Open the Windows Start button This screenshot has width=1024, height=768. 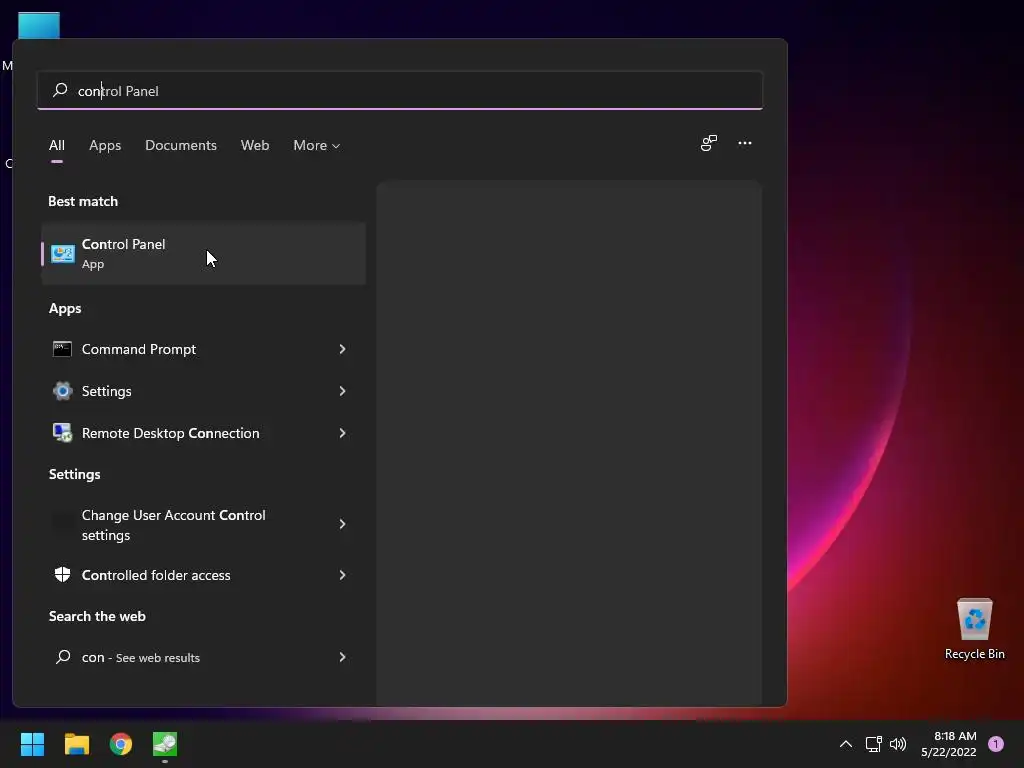[x=32, y=744]
